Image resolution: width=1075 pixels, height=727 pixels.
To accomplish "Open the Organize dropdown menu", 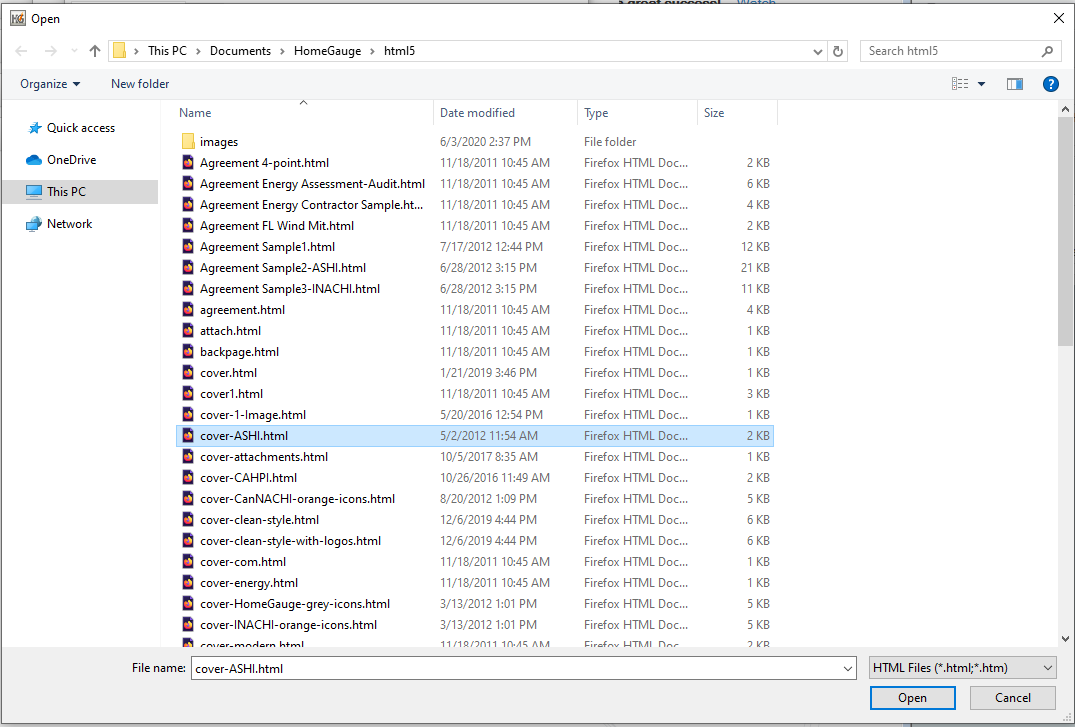I will [50, 84].
